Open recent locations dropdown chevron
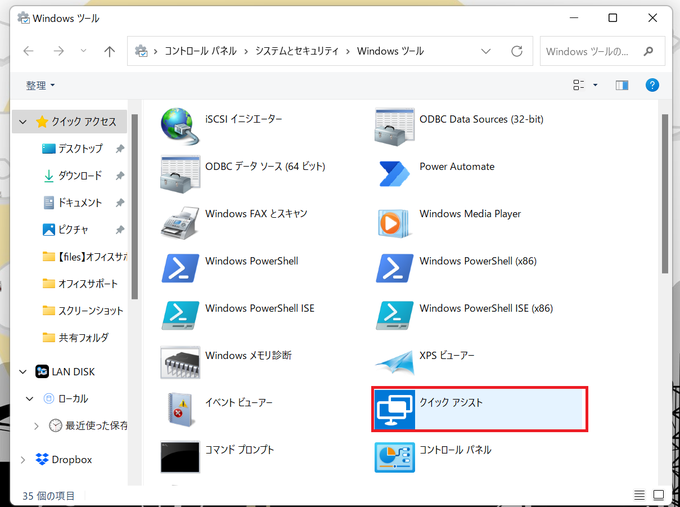680x507 pixels. 83,51
